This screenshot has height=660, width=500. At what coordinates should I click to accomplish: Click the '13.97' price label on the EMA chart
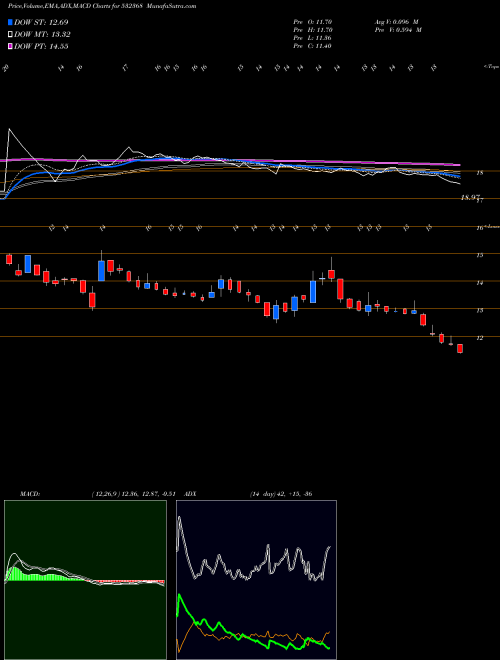click(x=469, y=197)
